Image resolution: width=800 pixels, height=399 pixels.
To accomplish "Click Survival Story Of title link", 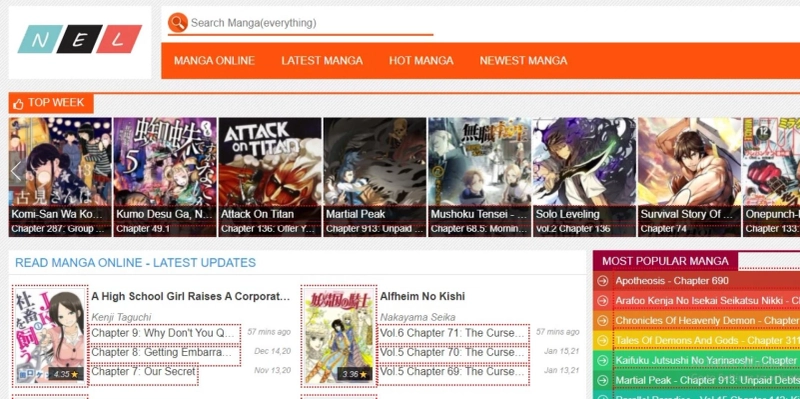I will click(687, 214).
